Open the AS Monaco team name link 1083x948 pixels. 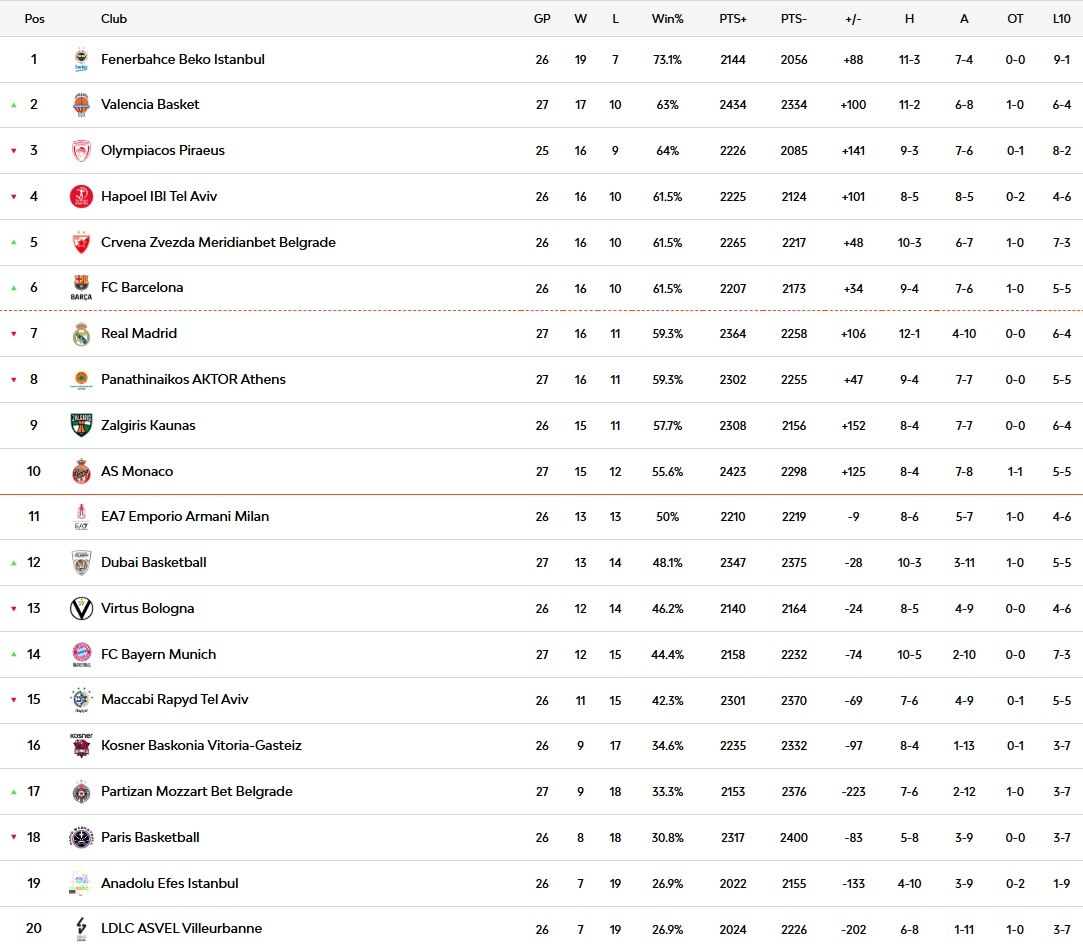click(x=137, y=471)
